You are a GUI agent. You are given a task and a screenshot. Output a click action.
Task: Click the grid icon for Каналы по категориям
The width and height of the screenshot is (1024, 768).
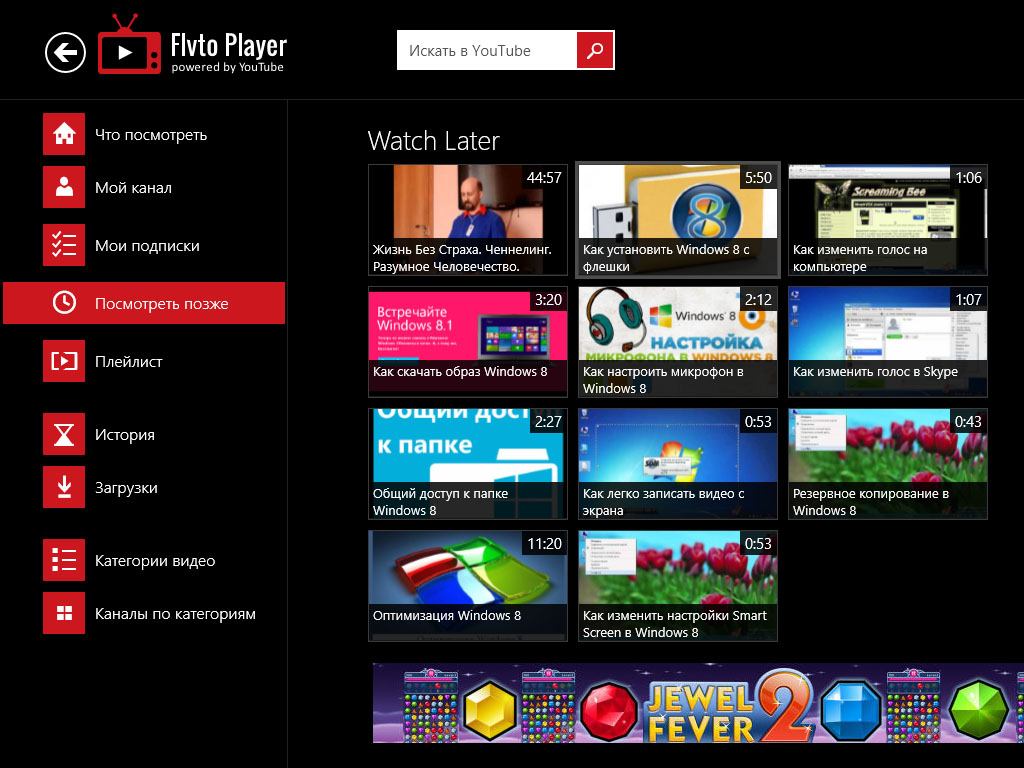click(x=64, y=613)
